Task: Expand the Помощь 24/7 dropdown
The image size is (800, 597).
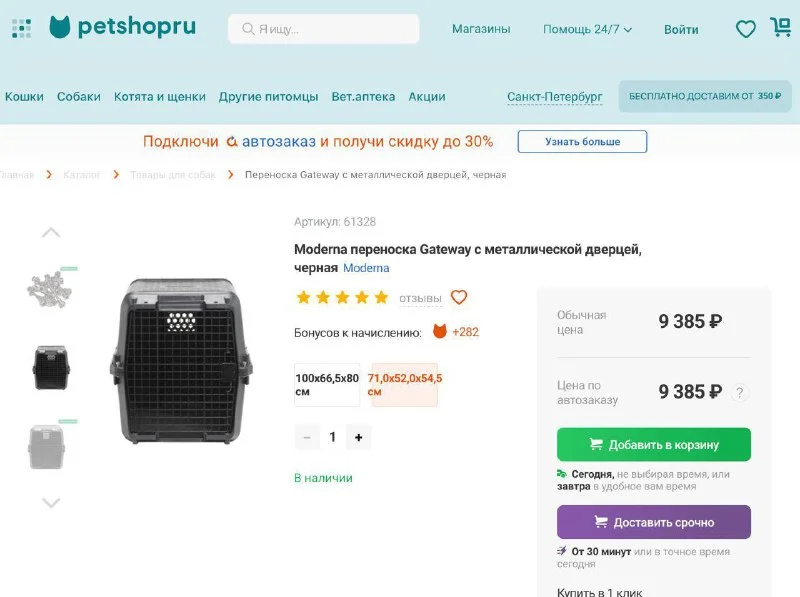Action: [x=588, y=29]
